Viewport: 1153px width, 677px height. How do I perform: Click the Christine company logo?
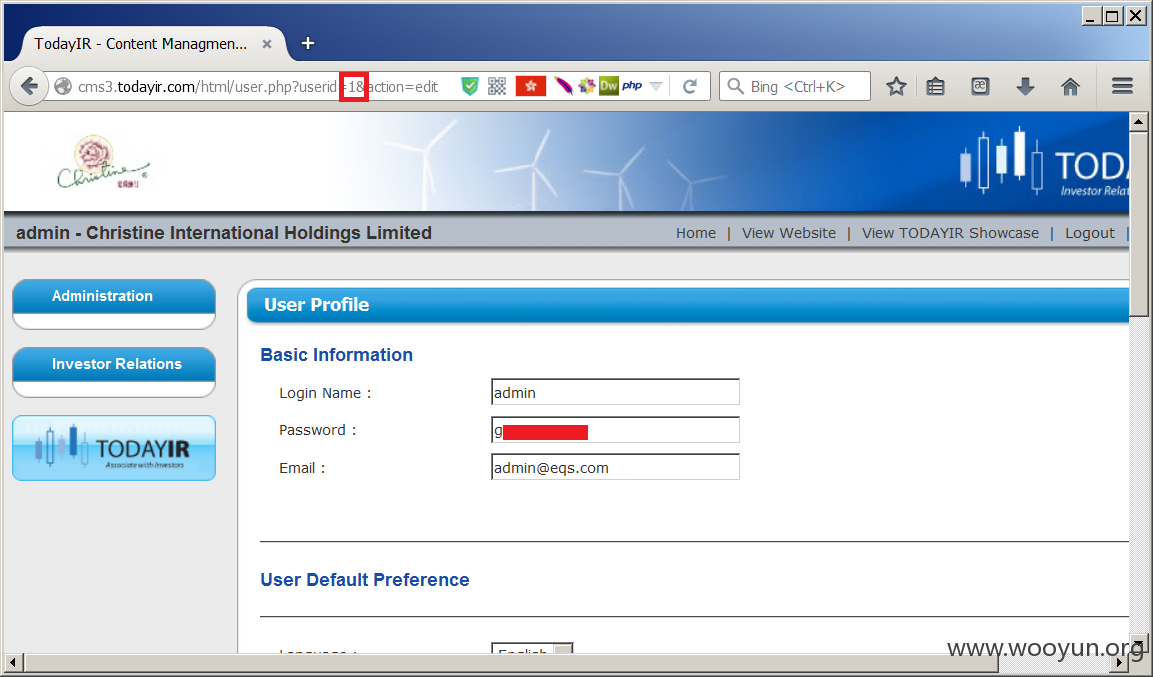coord(103,162)
